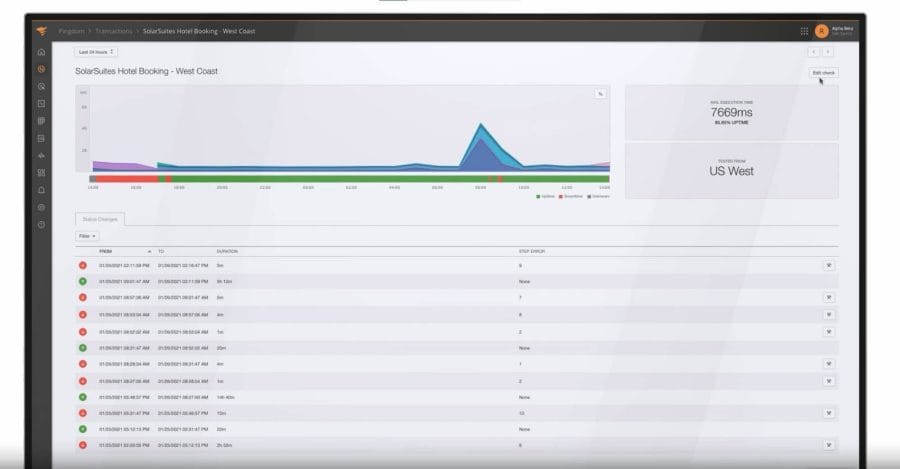Click the orange user avatar icon
This screenshot has height=469, width=900.
(821, 31)
